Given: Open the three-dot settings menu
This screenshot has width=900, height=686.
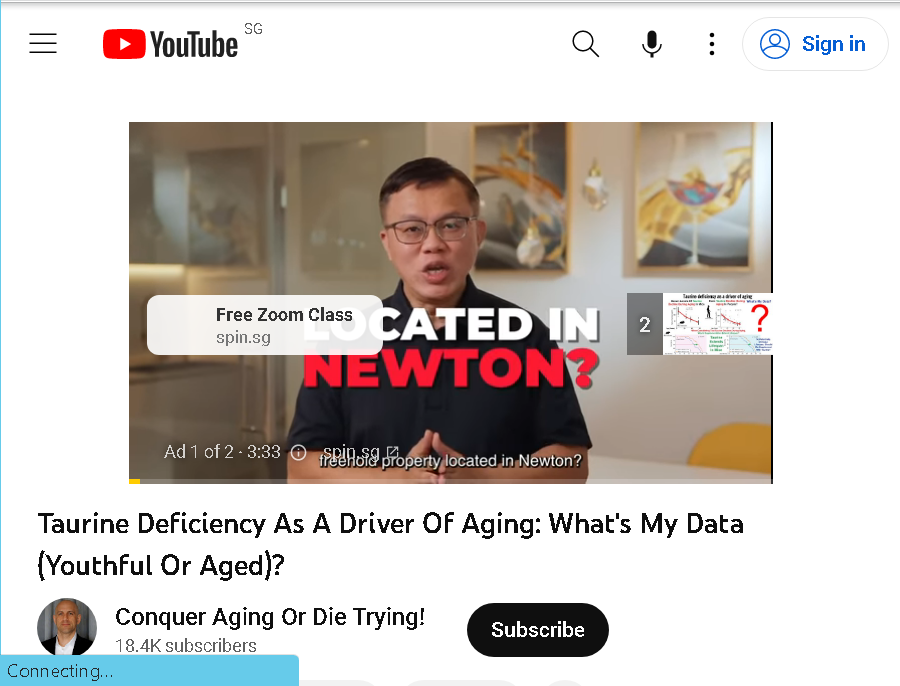Looking at the screenshot, I should (x=712, y=44).
